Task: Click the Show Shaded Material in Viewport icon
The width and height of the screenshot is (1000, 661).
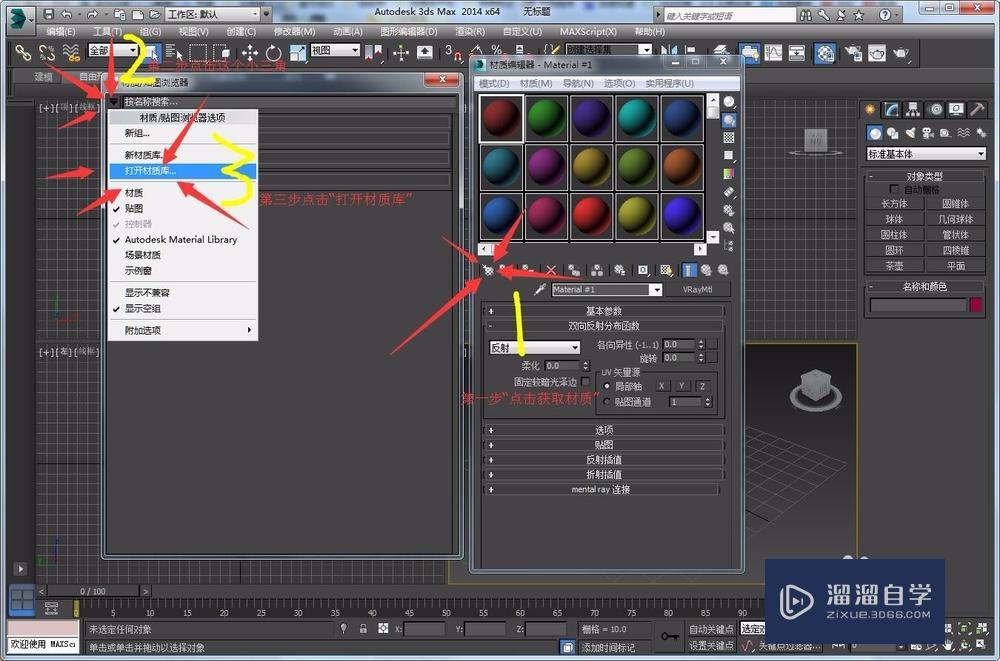Action: click(666, 271)
